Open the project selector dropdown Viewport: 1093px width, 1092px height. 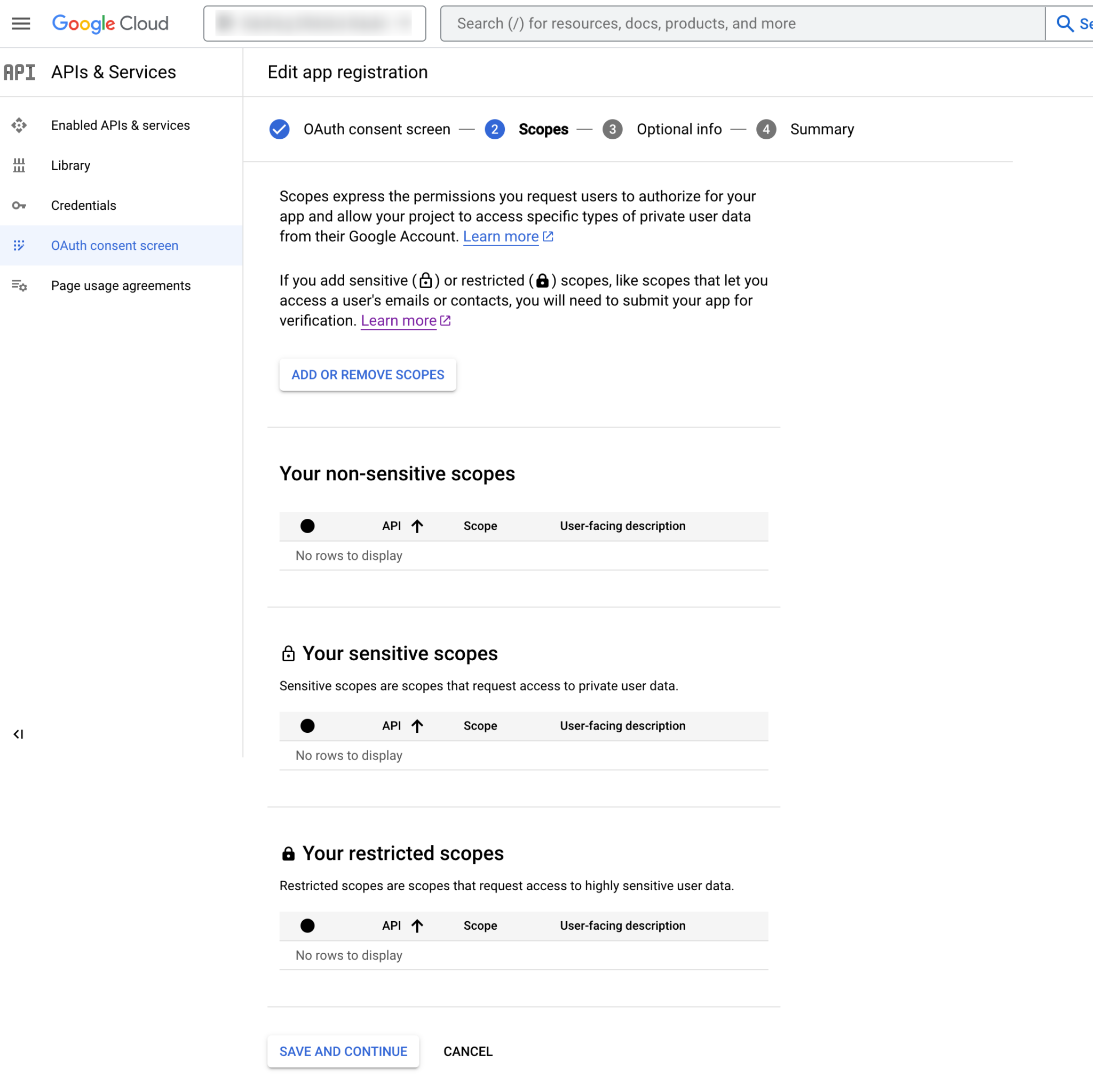[314, 23]
